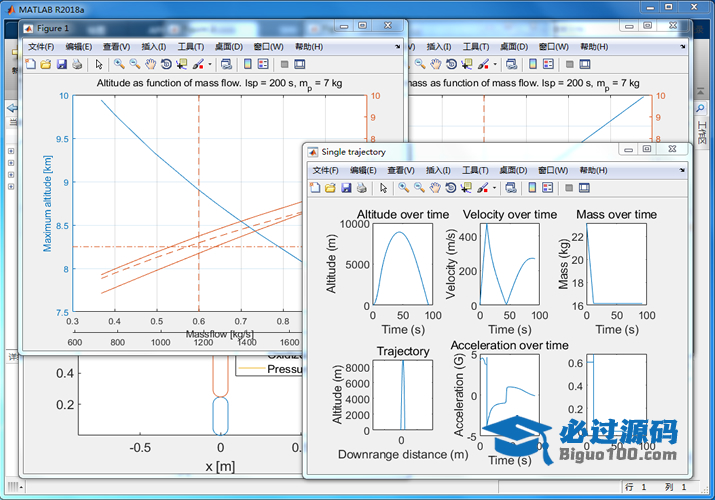Print icon in Single trajectory toolbar

click(x=362, y=188)
